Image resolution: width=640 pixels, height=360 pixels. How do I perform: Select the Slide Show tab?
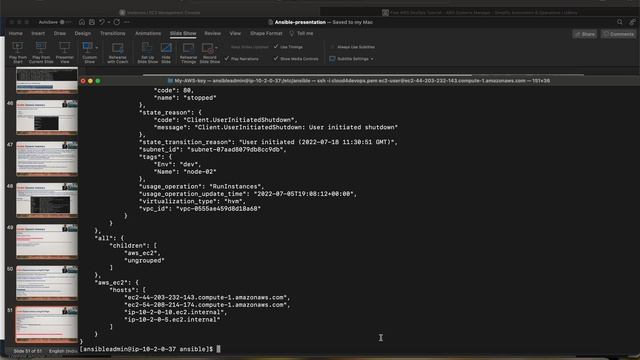(183, 33)
